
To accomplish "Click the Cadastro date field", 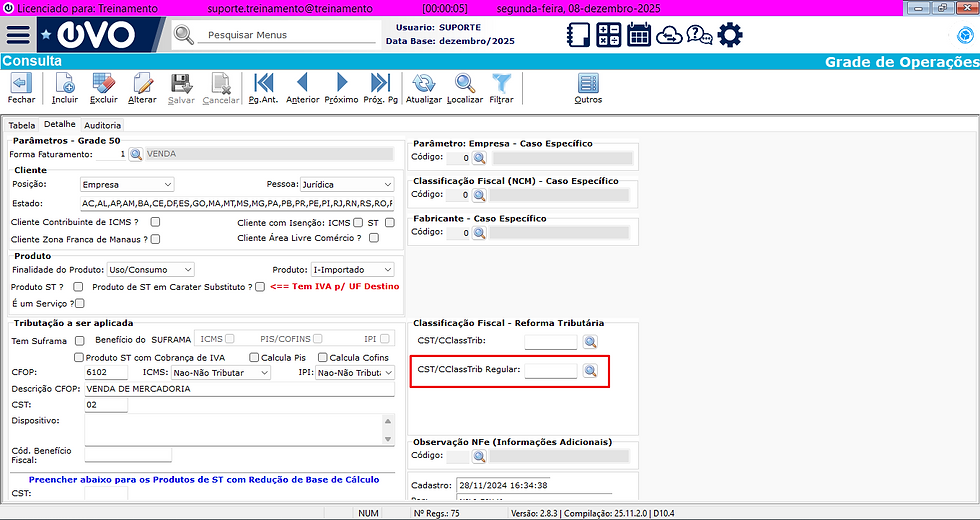I will (503, 485).
